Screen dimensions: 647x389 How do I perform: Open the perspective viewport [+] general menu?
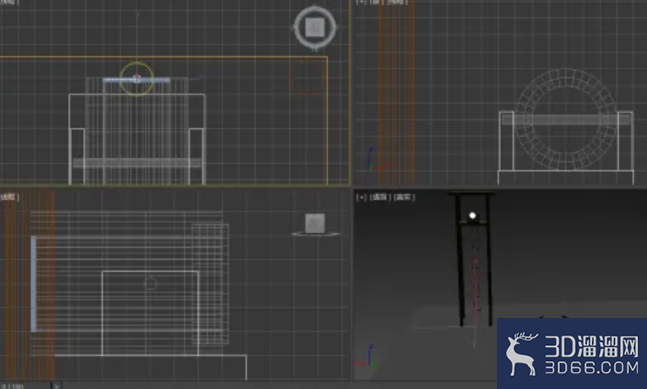pos(361,197)
